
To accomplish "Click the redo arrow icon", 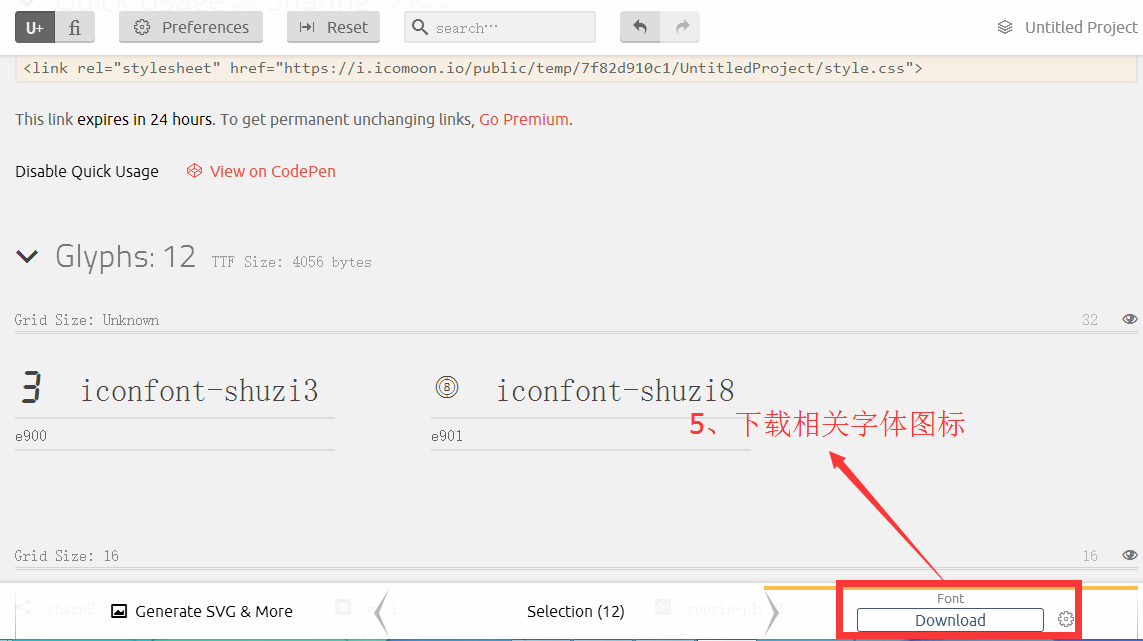I will (682, 28).
